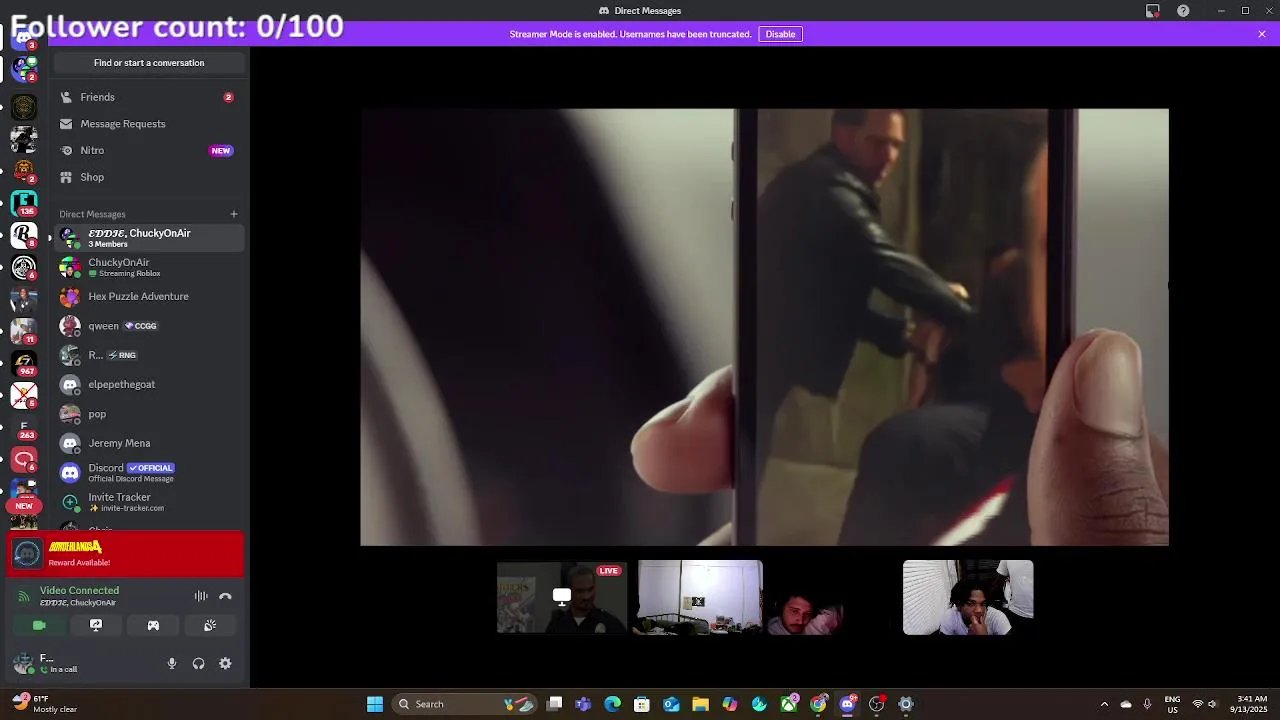Image resolution: width=1280 pixels, height=720 pixels.
Task: Open the soundboard icon
Action: click(210, 625)
